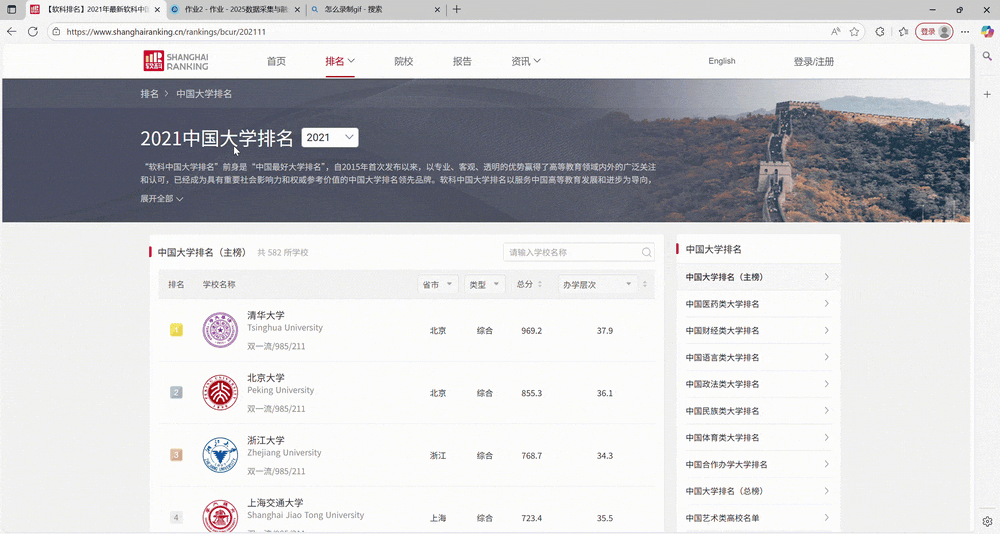
Task: Open the tab actions menu icon
Action: (11, 10)
